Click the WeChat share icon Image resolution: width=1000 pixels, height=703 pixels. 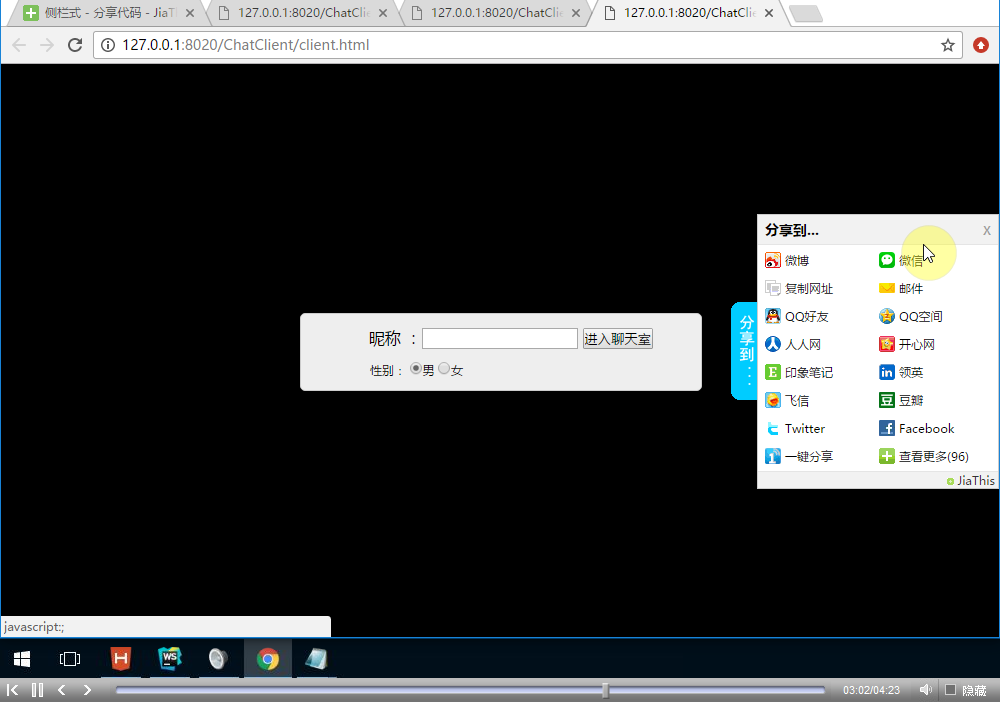pos(887,260)
